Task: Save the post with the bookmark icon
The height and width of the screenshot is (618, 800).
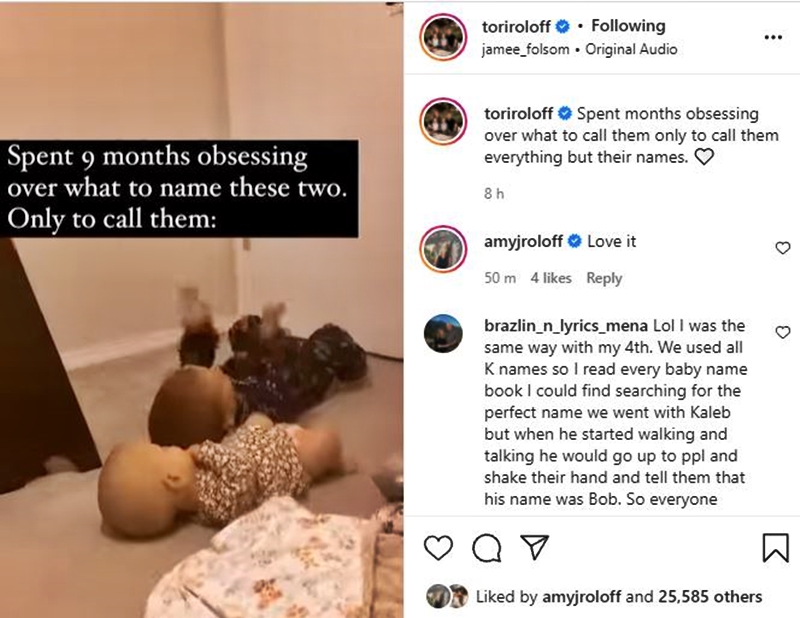Action: pyautogui.click(x=776, y=548)
